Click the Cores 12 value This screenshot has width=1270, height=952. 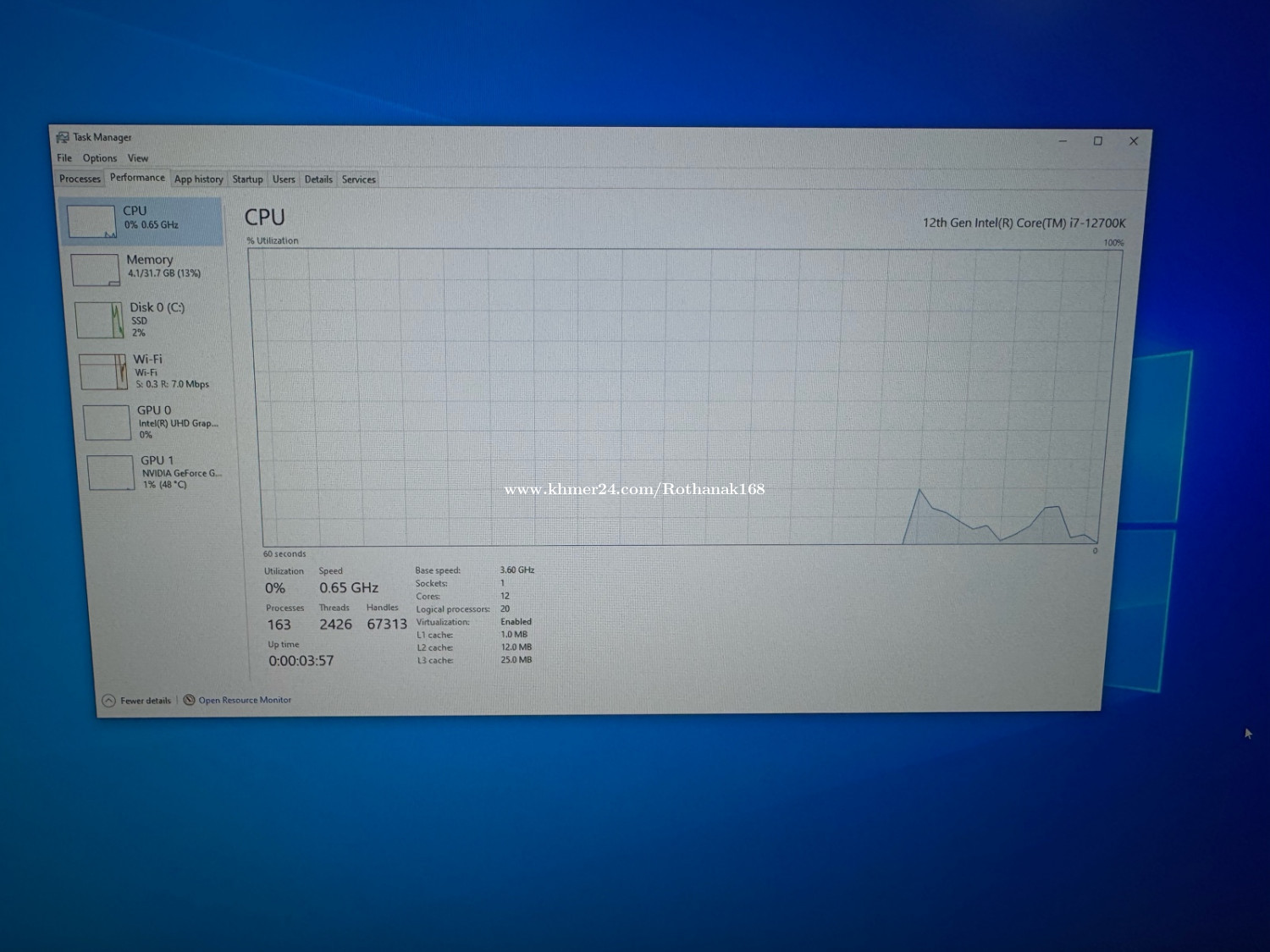click(x=505, y=597)
